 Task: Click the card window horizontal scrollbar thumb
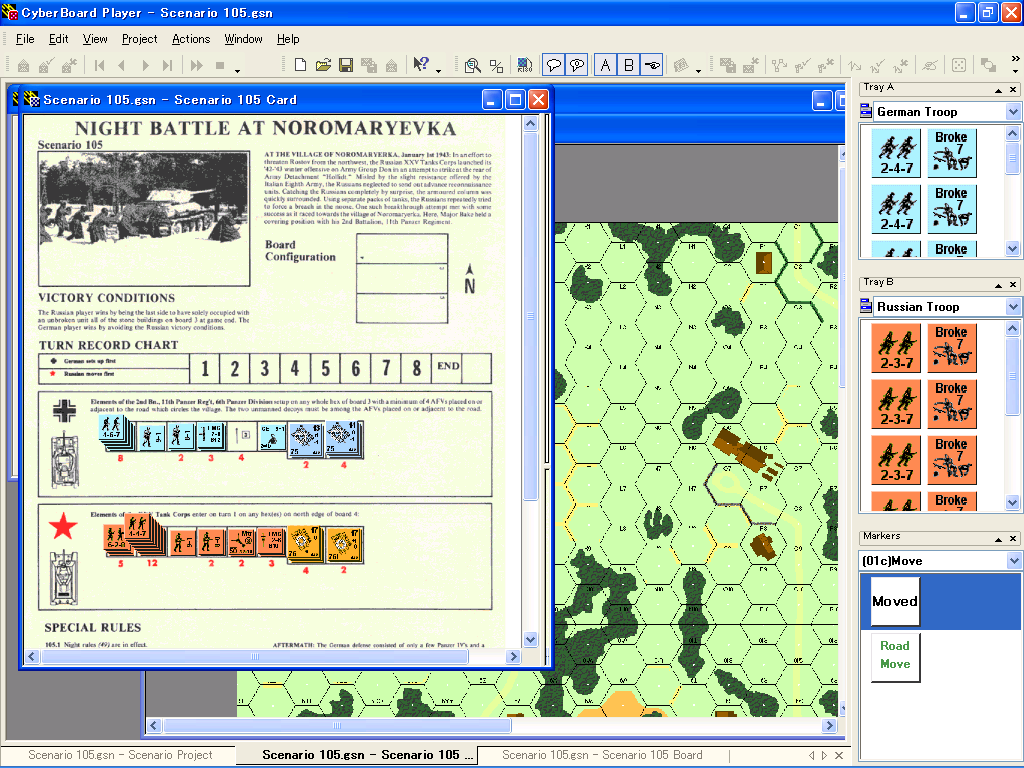click(x=255, y=656)
